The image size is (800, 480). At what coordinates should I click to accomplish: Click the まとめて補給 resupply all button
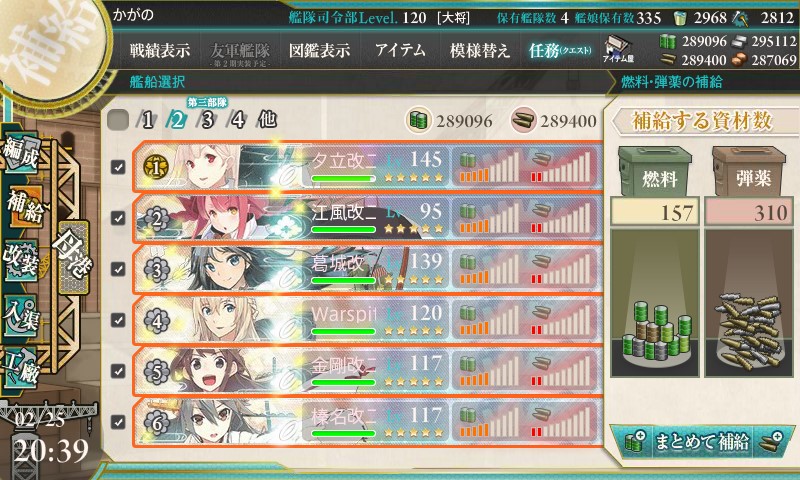point(702,441)
